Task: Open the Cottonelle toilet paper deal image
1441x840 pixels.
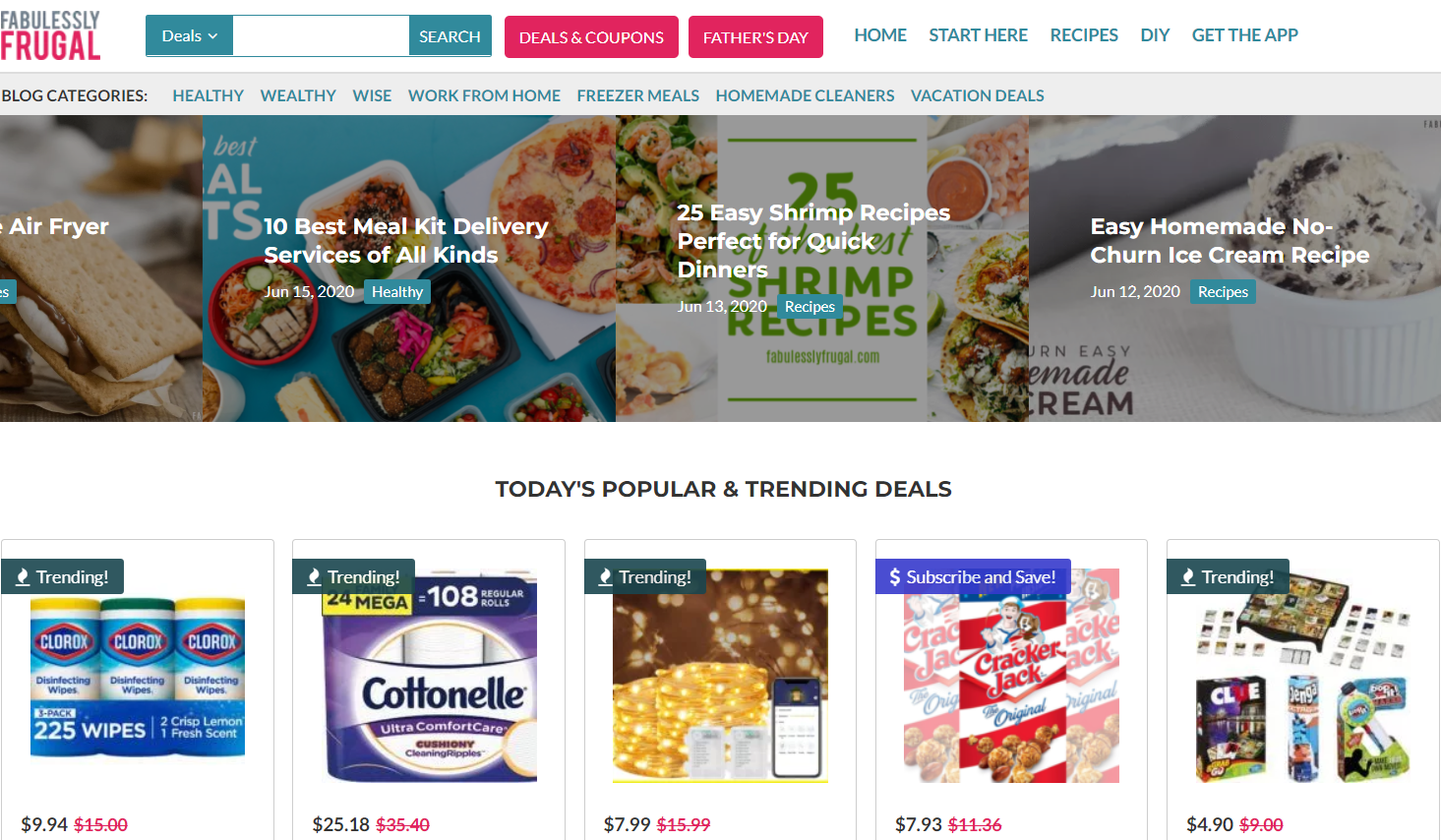Action: [430, 676]
